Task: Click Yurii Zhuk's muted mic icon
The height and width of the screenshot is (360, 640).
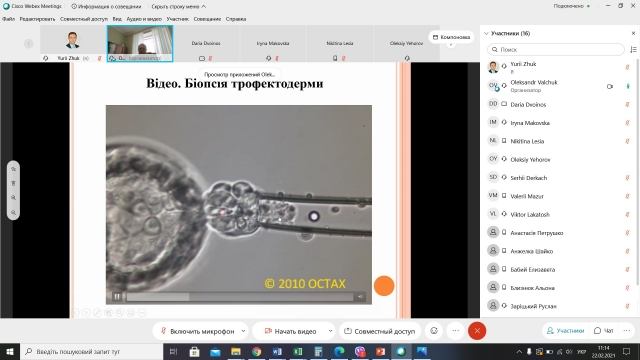Action: click(627, 67)
